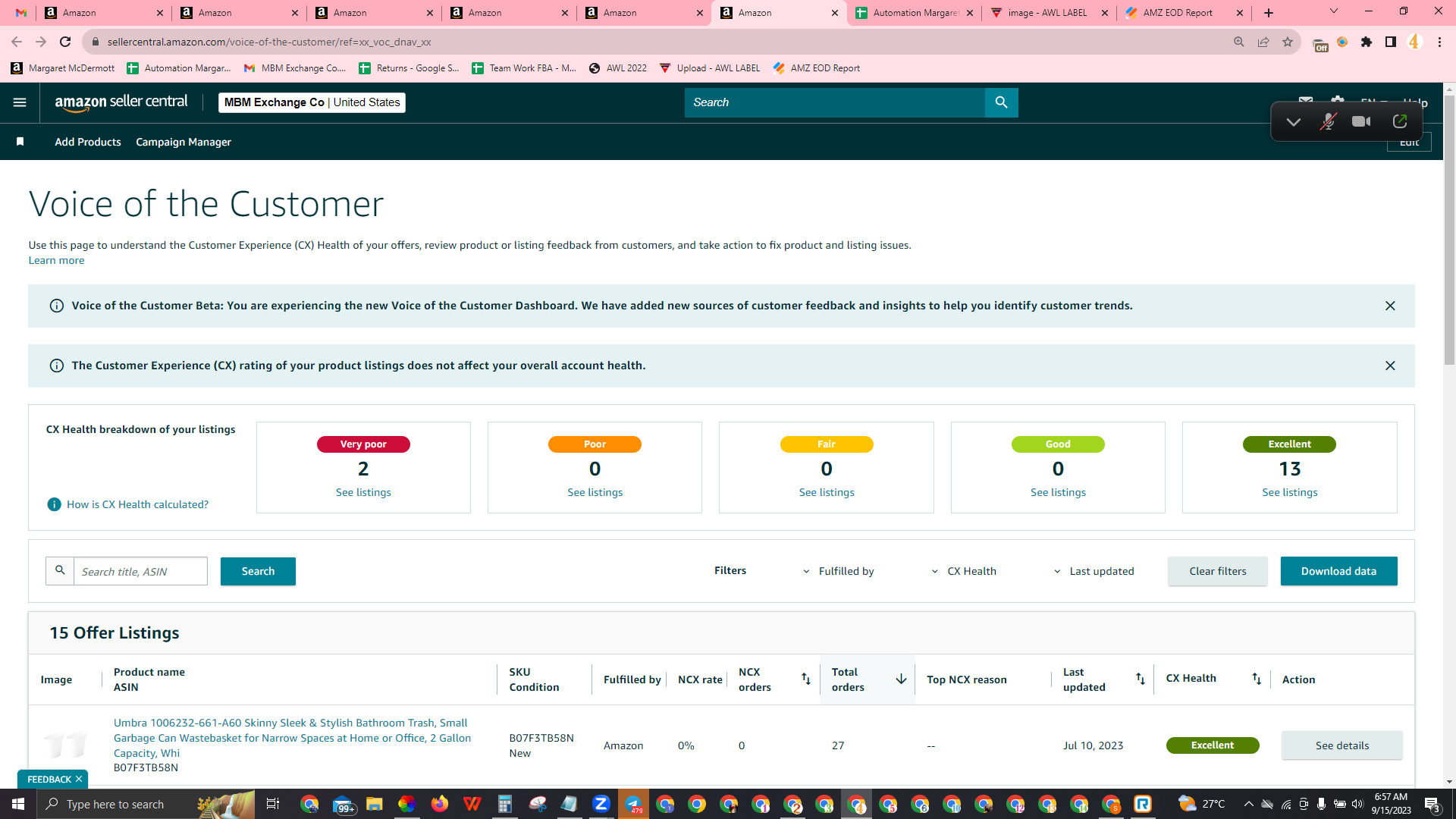Screen dimensions: 1456x819
Task: Open the FEEDBACK tab at bottom left
Action: click(49, 780)
